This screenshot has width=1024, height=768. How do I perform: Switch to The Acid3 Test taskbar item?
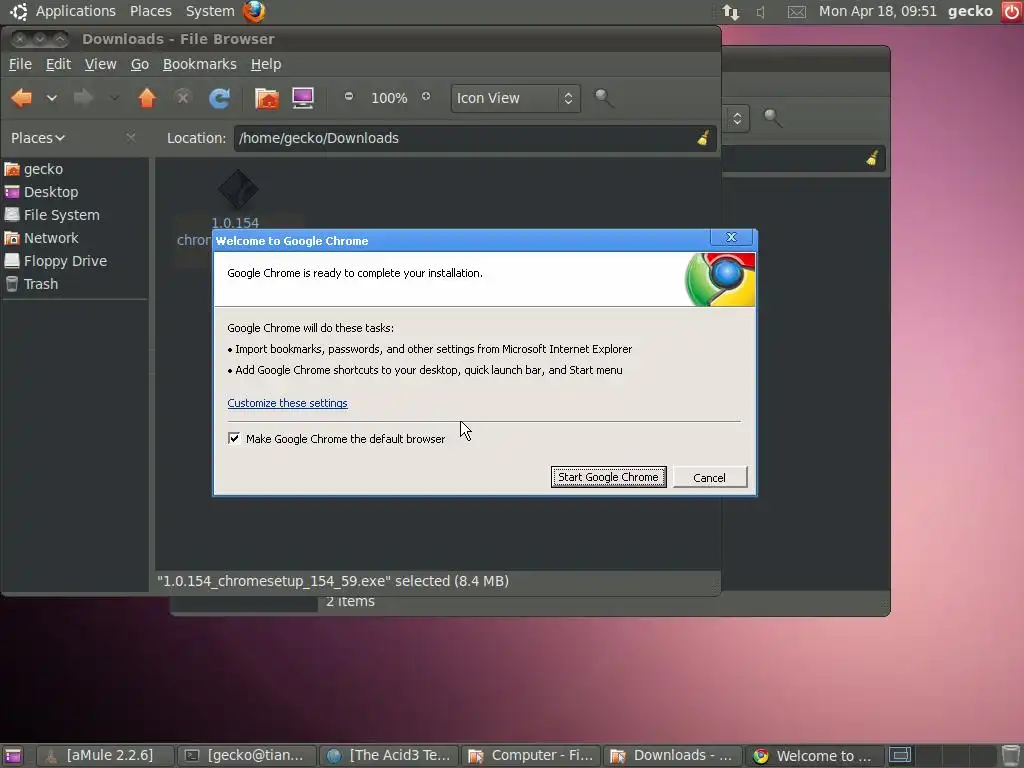pos(389,756)
